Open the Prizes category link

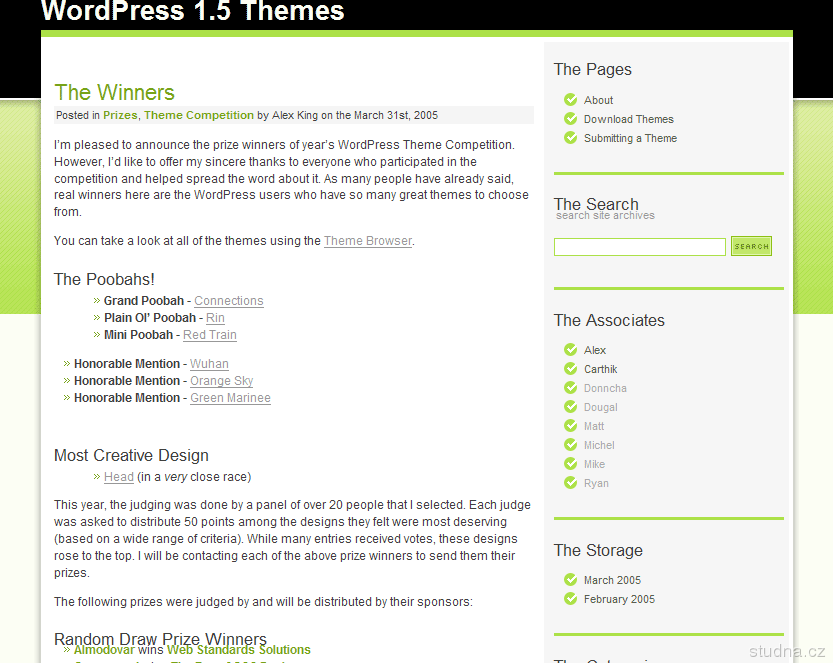pyautogui.click(x=120, y=115)
